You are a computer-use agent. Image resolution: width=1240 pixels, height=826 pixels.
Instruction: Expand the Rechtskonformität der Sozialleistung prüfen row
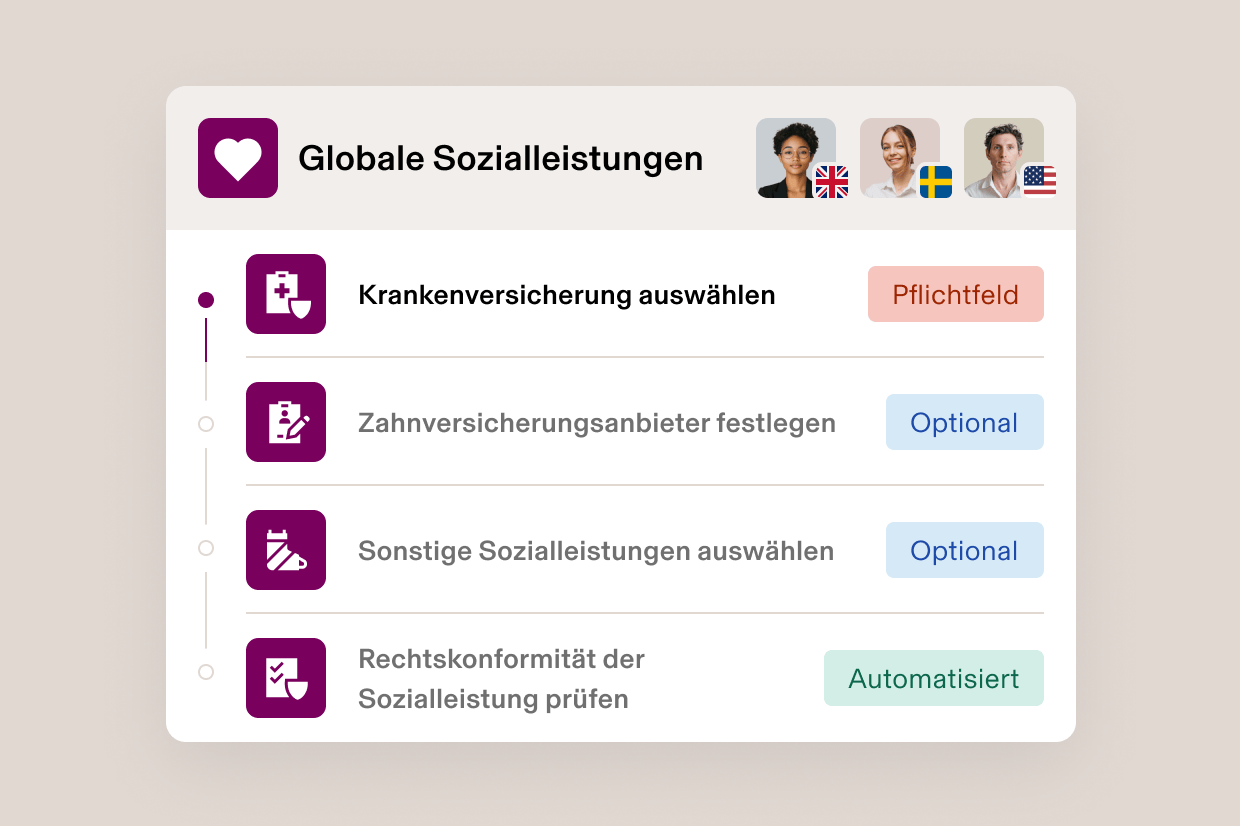tap(501, 678)
